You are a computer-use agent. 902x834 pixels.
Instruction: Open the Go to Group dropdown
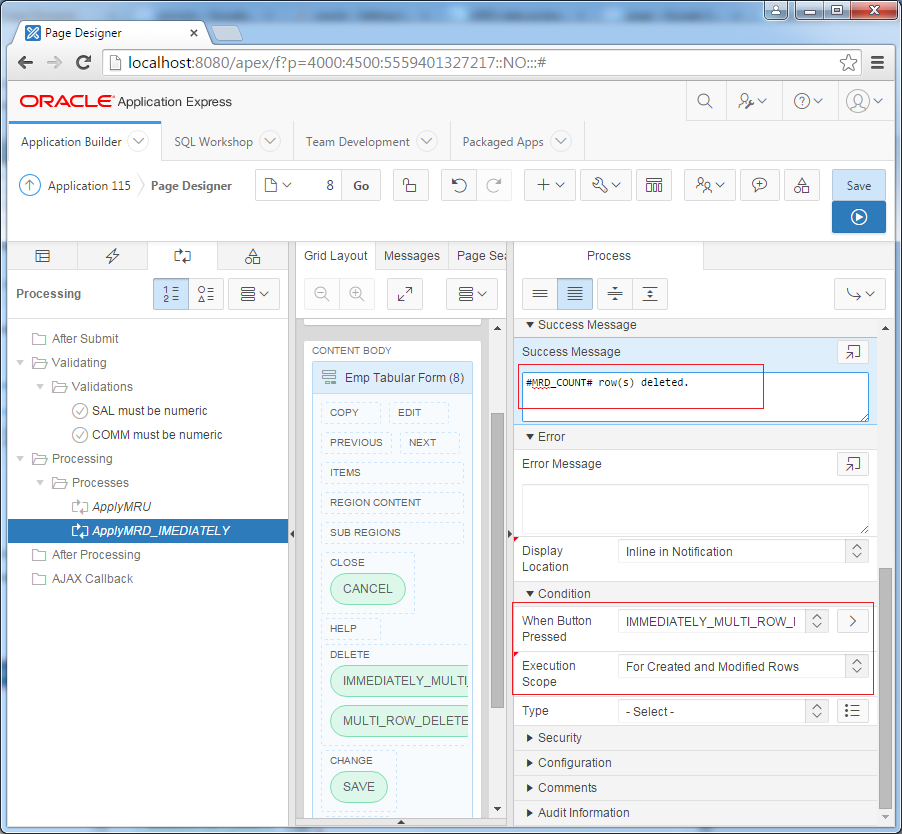click(x=860, y=294)
